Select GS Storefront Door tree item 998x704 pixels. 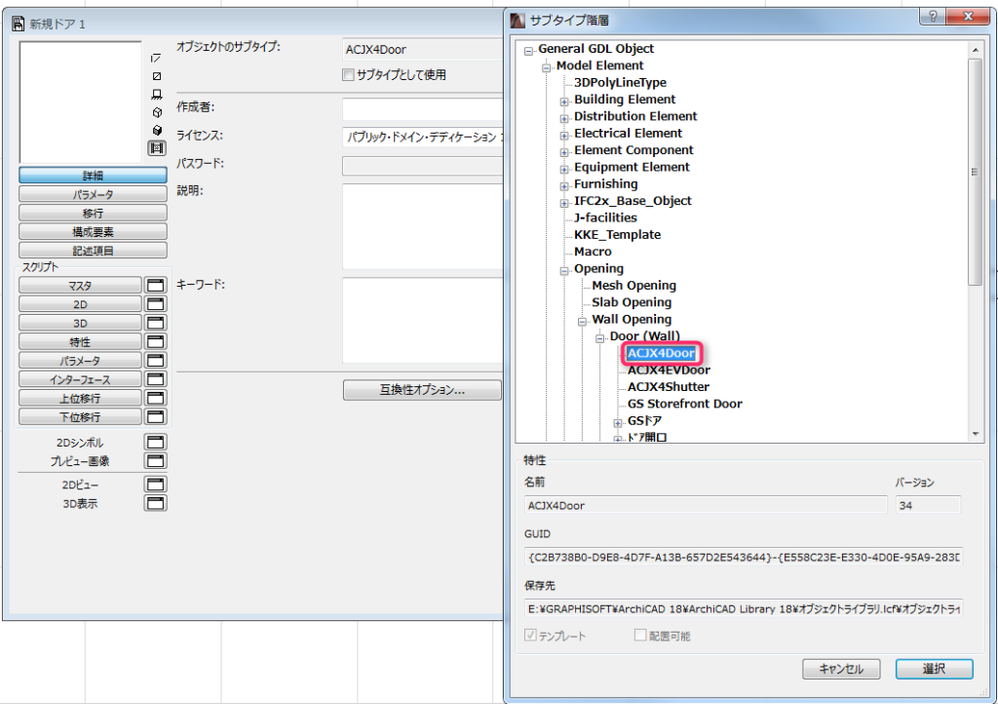coord(684,404)
